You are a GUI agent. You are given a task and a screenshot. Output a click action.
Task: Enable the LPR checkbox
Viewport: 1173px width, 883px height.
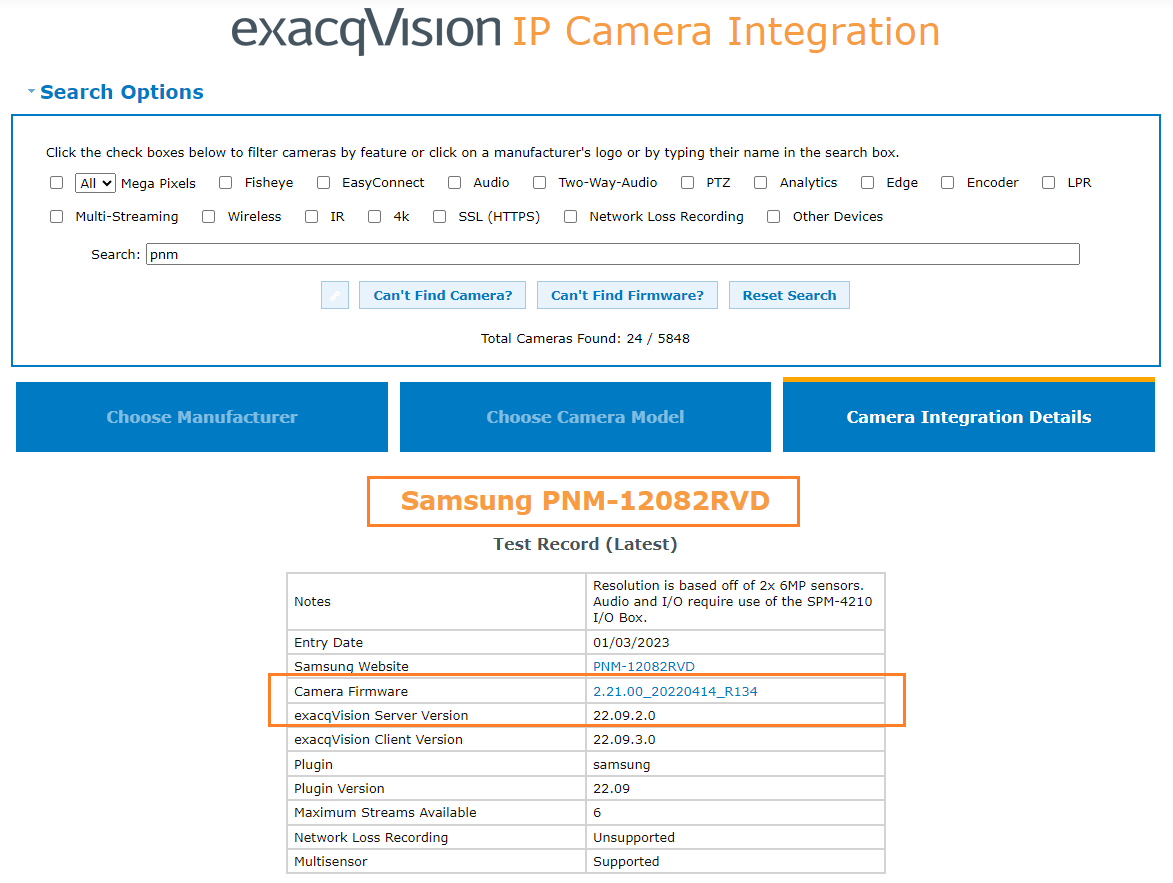pos(1049,183)
